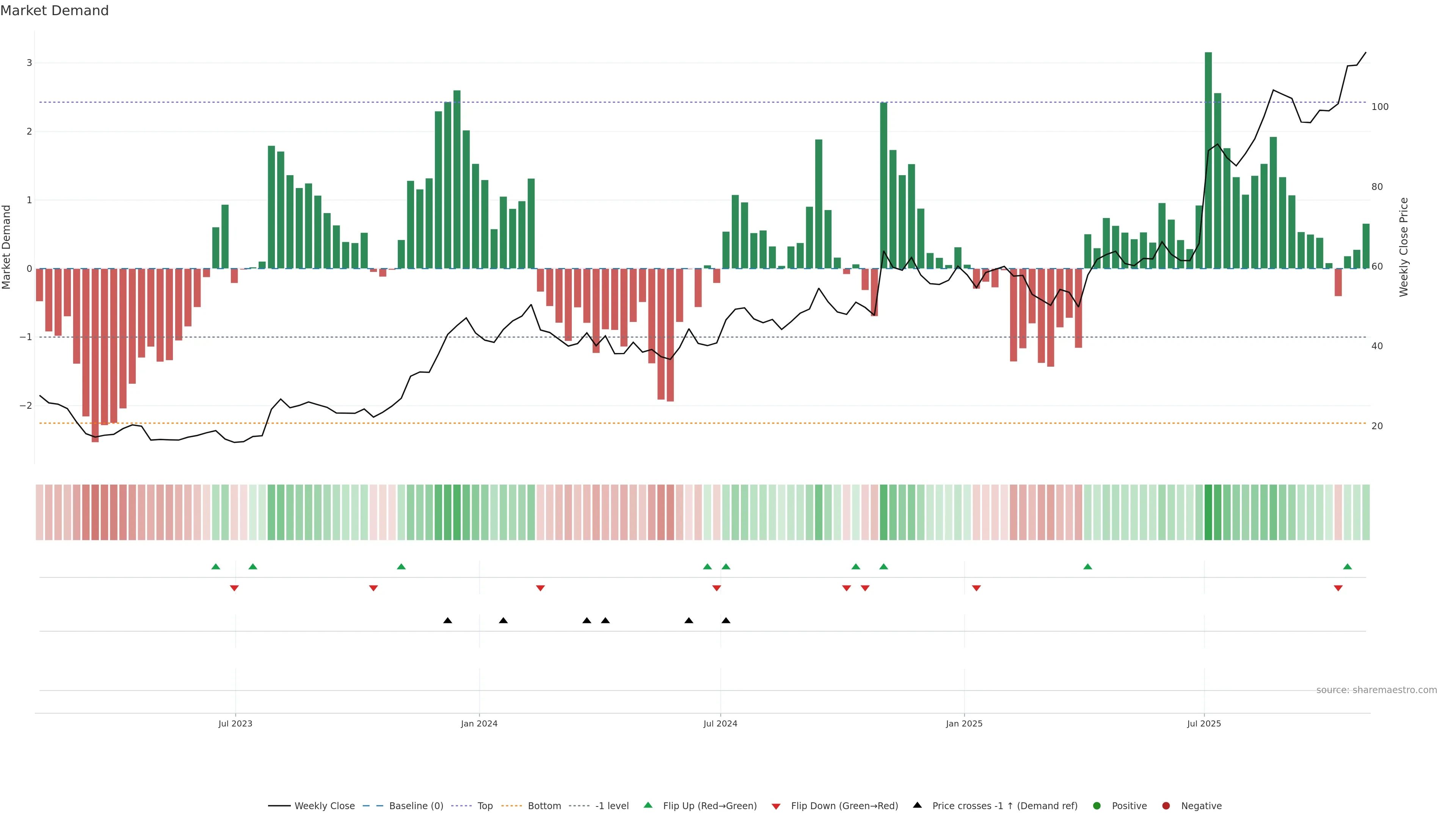Click the last black triangle marker on timeline
The height and width of the screenshot is (819, 1456).
[x=726, y=621]
